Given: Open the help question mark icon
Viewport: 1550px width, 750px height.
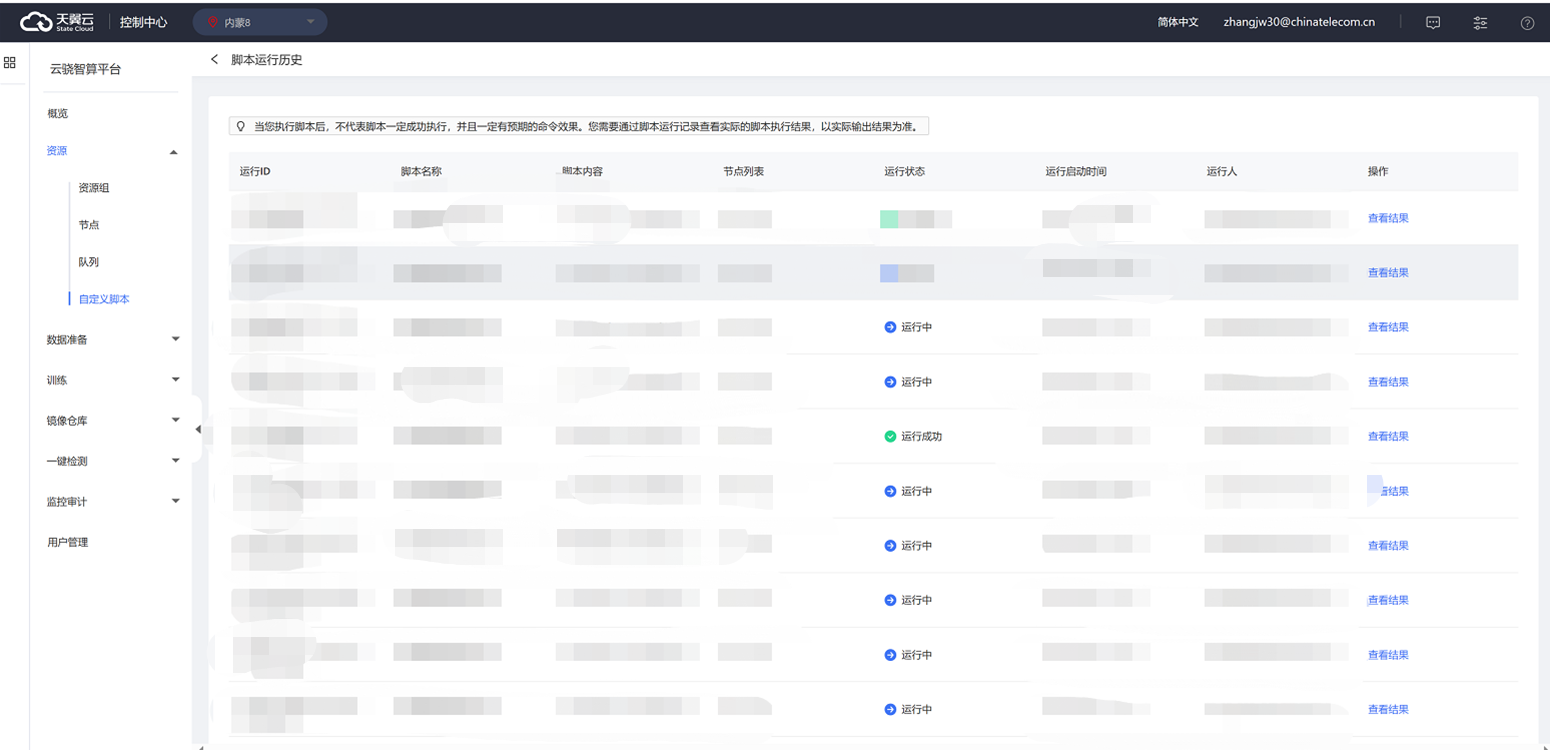Looking at the screenshot, I should pos(1527,22).
